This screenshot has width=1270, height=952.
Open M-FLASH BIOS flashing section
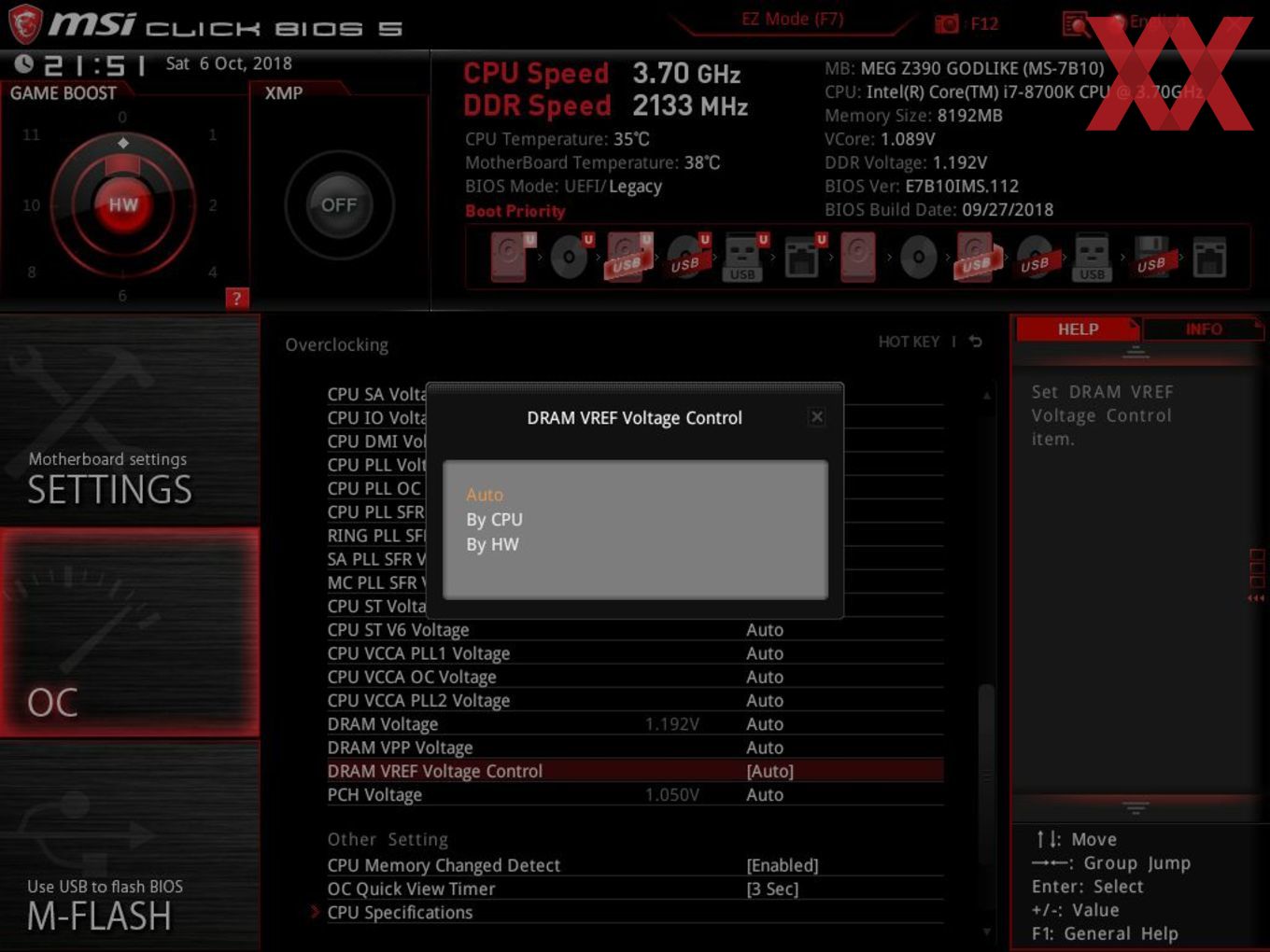point(130,845)
